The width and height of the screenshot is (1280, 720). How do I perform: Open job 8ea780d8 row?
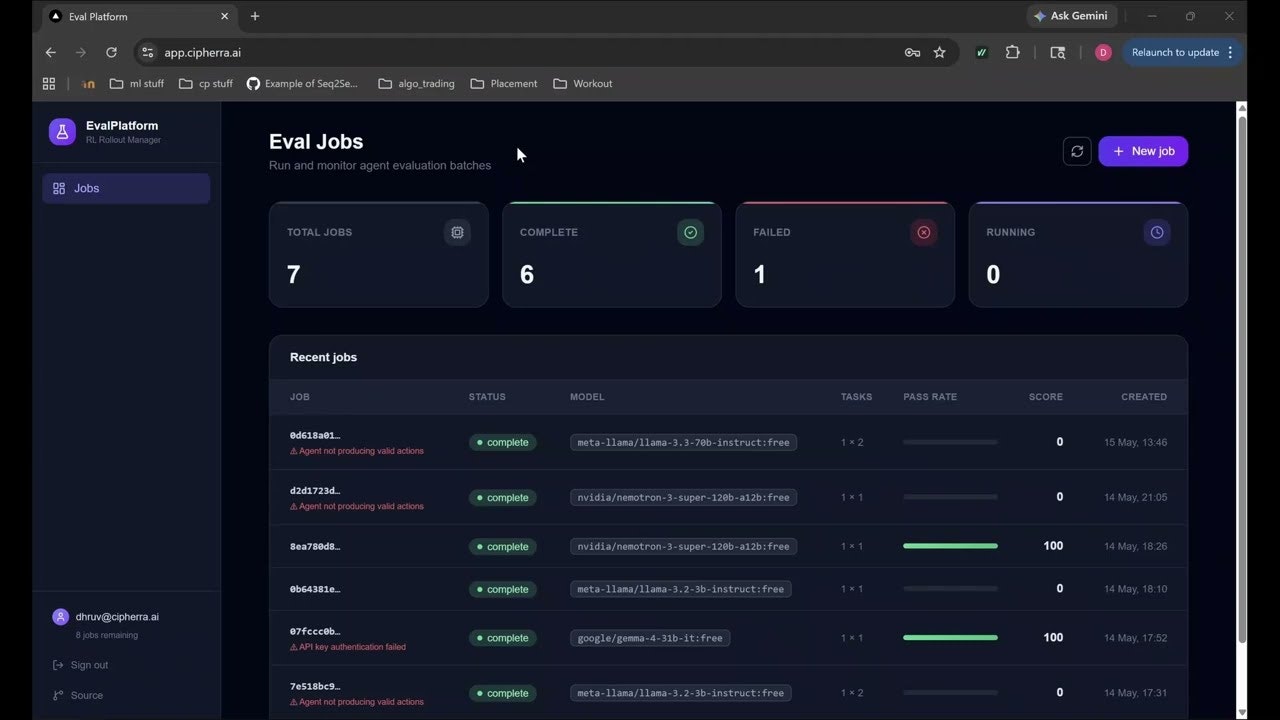[728, 546]
